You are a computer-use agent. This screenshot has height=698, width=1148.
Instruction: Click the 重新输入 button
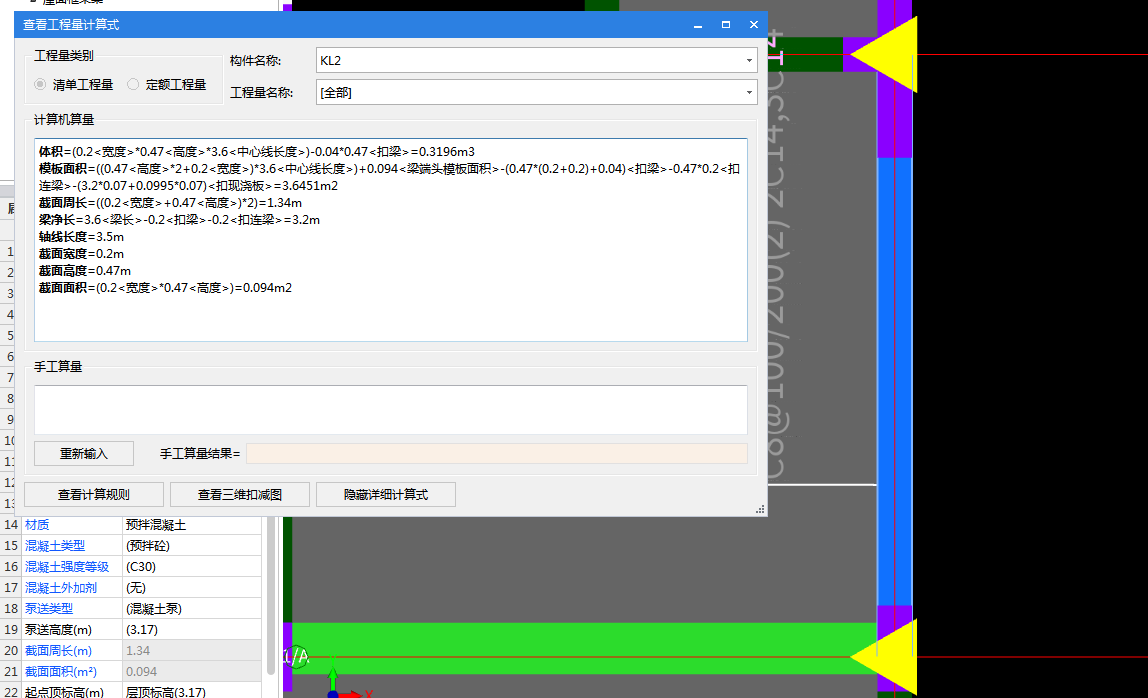[83, 453]
